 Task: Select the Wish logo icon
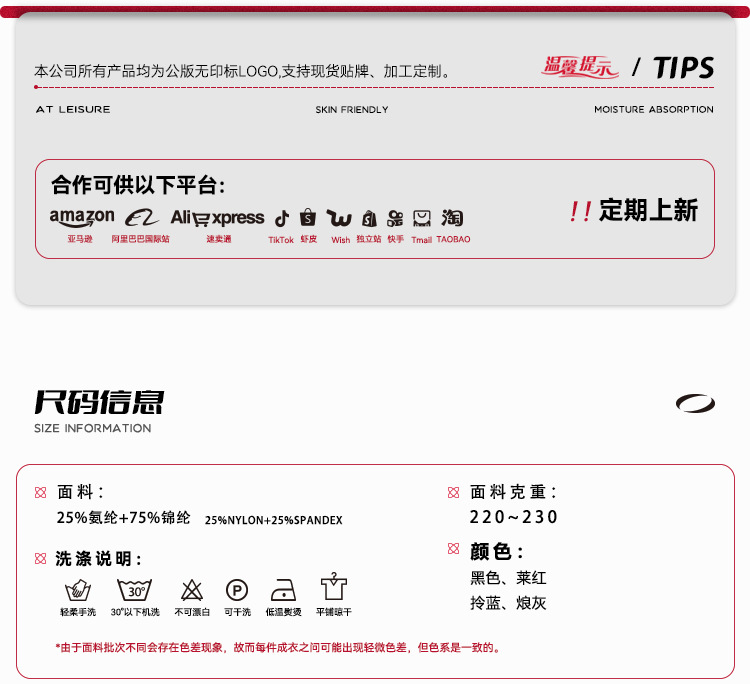[339, 218]
